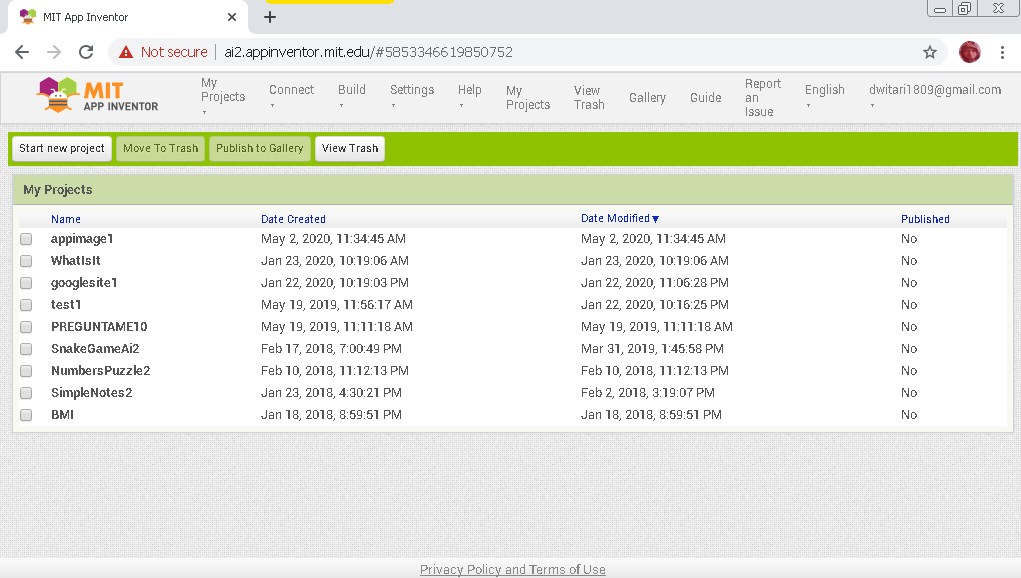Tick the checkbox for test1
This screenshot has height=578, width=1021.
pyautogui.click(x=26, y=305)
